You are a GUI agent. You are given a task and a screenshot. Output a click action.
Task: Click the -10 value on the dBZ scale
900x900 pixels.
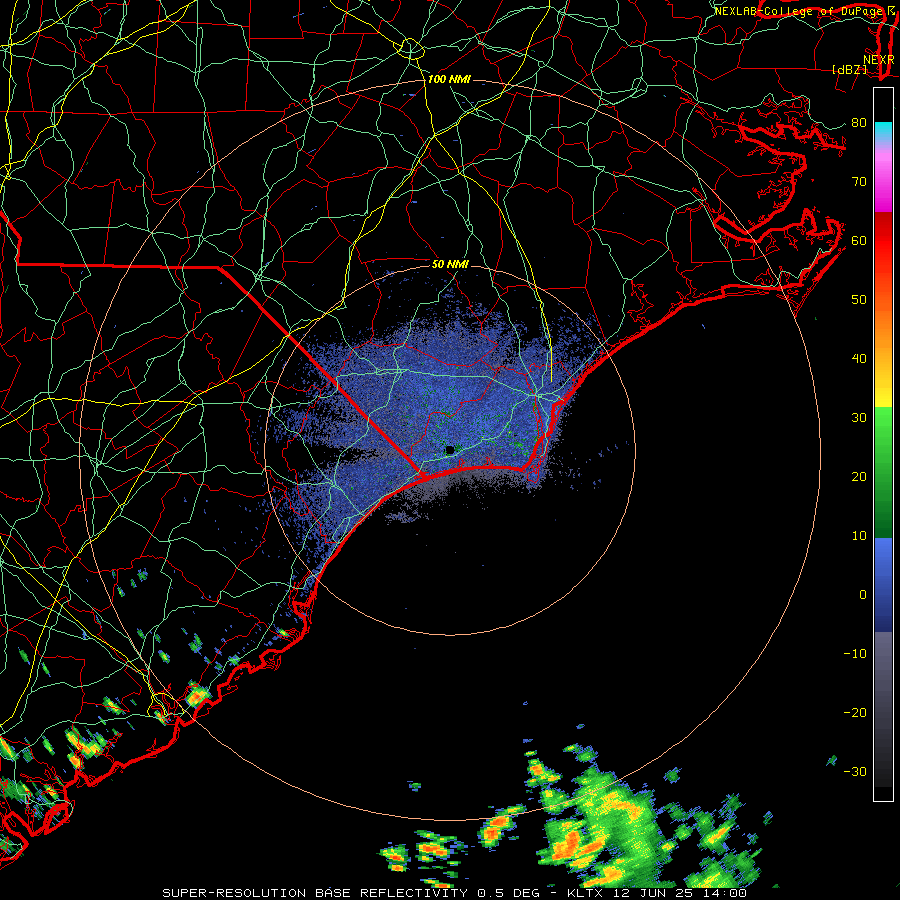855,654
